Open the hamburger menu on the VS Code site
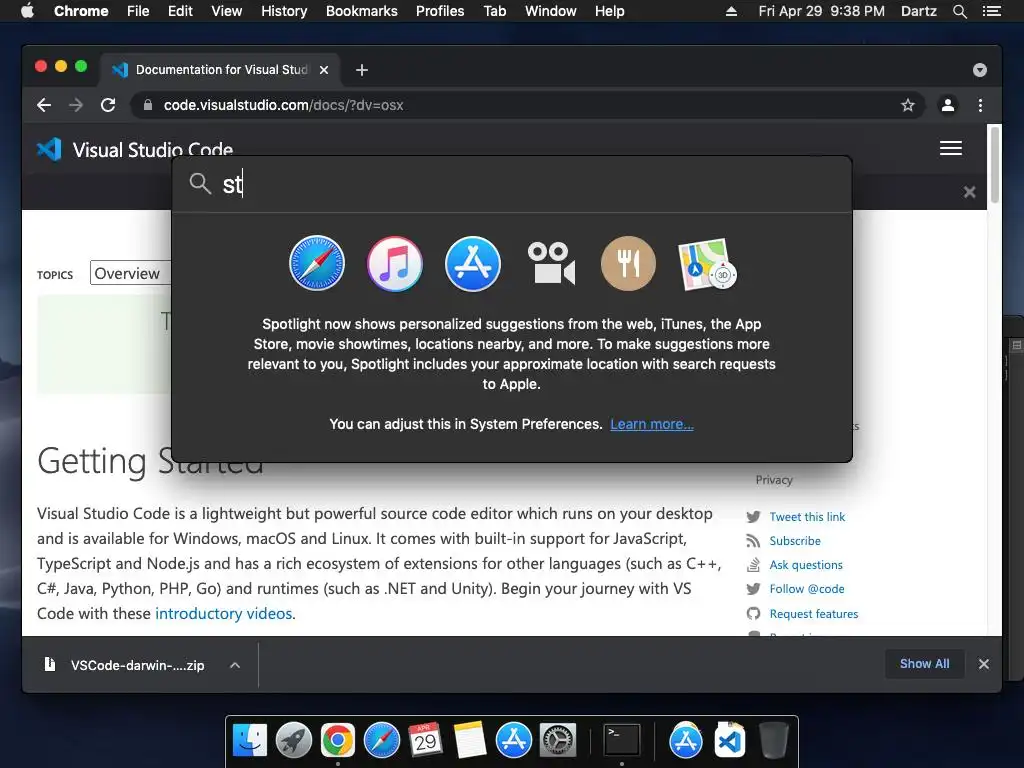 pos(951,148)
